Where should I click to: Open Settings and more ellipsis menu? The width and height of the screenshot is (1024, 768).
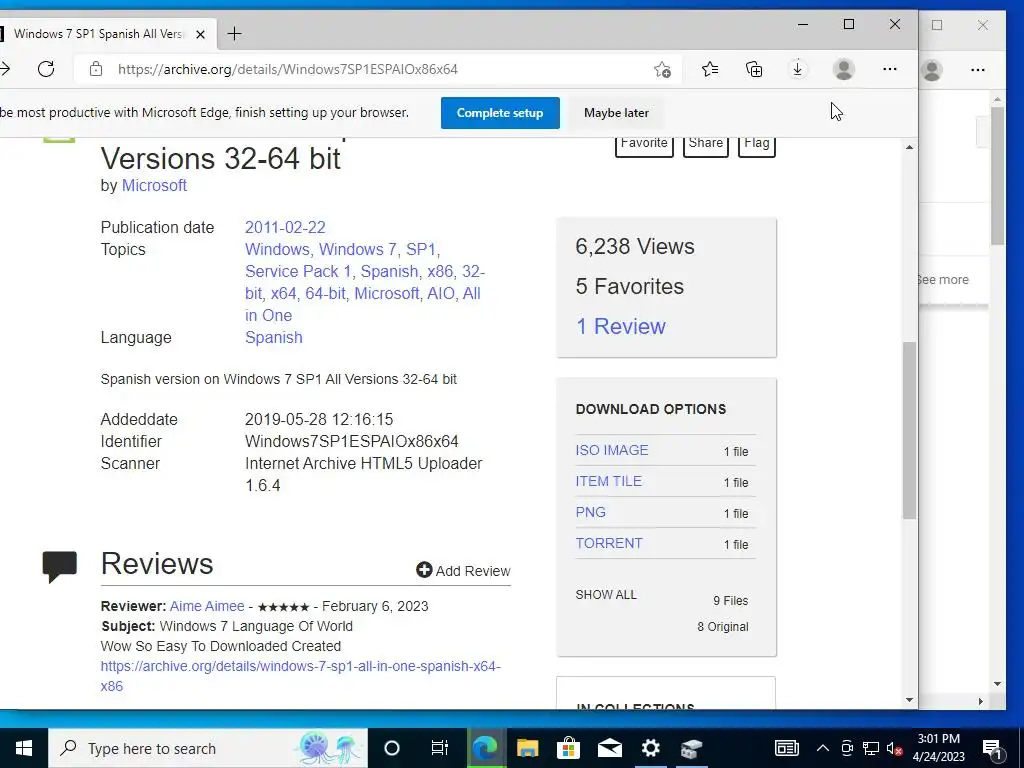(x=889, y=69)
